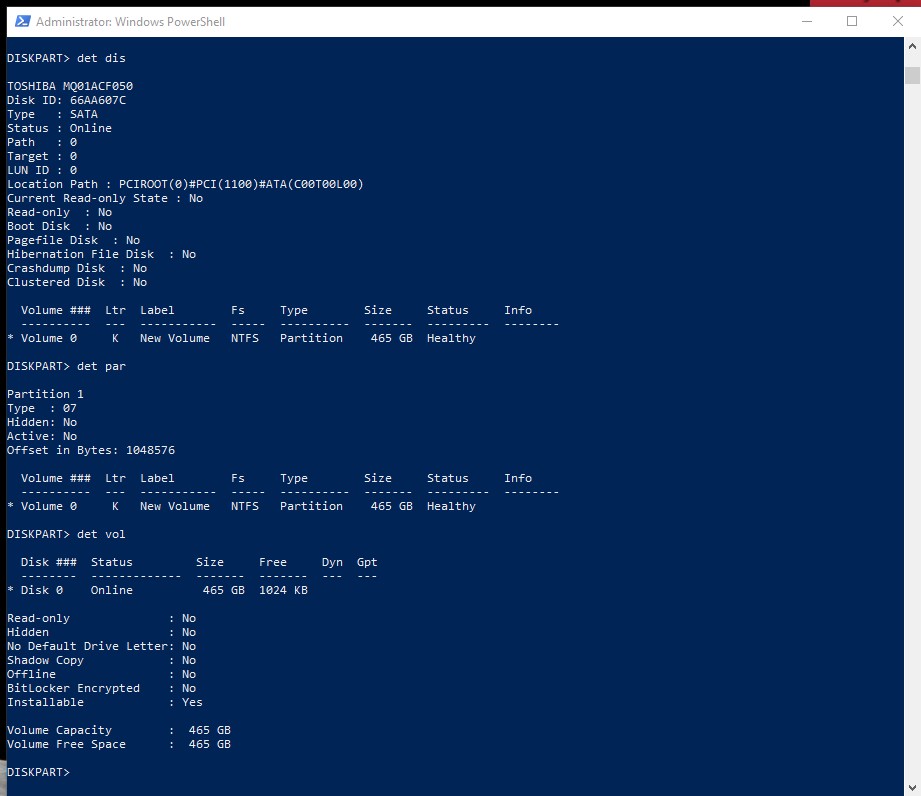The height and width of the screenshot is (796, 921).
Task: Click on the 'TOSHIBA MQ01ACF050' disk name
Action: click(70, 86)
